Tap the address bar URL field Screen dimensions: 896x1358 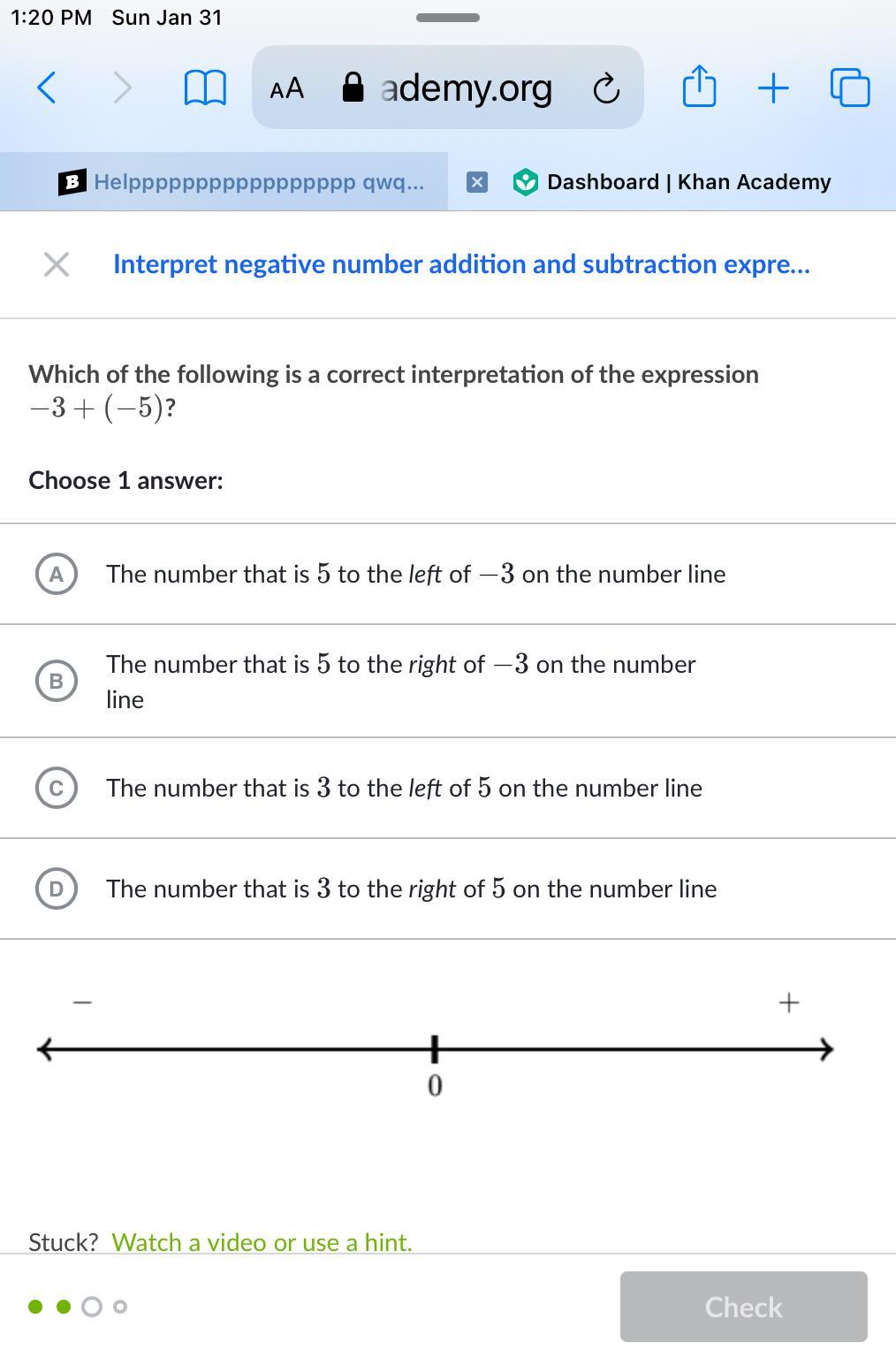pyautogui.click(x=466, y=88)
